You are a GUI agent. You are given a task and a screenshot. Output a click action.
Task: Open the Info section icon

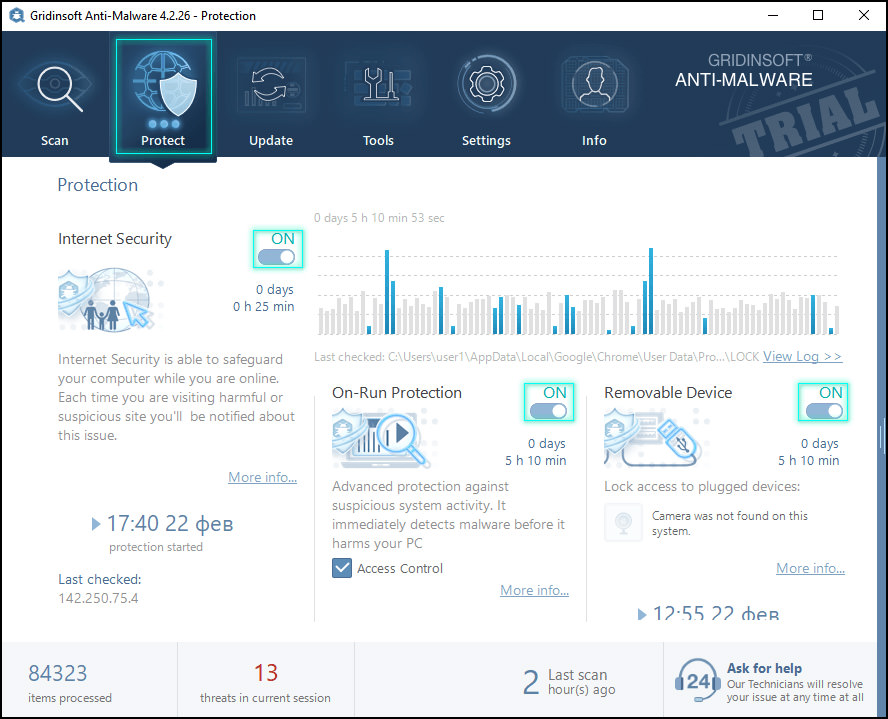594,84
